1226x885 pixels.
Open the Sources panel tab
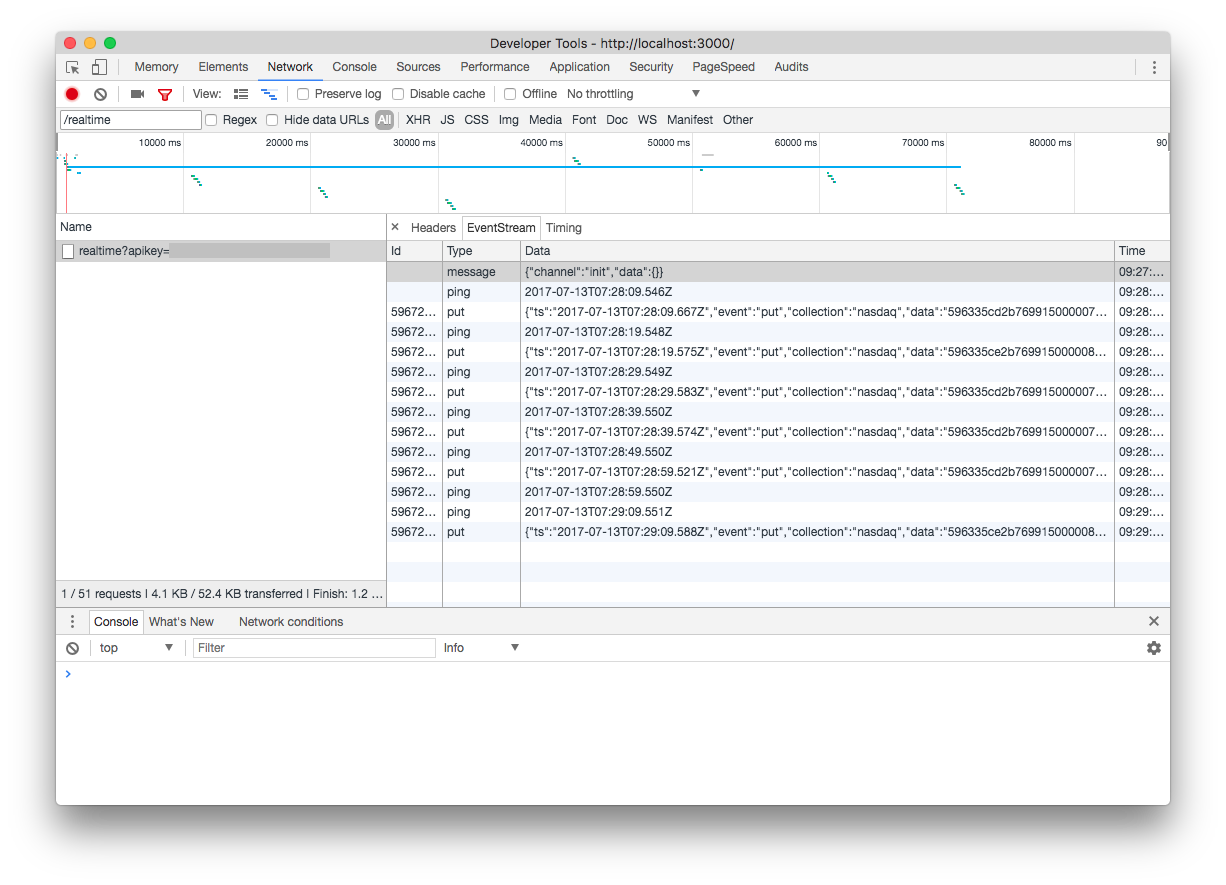(x=418, y=67)
